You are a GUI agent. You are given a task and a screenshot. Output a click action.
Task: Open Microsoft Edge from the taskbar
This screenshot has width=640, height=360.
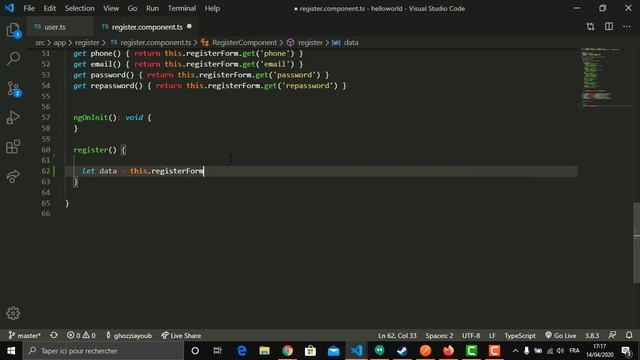pos(242,351)
